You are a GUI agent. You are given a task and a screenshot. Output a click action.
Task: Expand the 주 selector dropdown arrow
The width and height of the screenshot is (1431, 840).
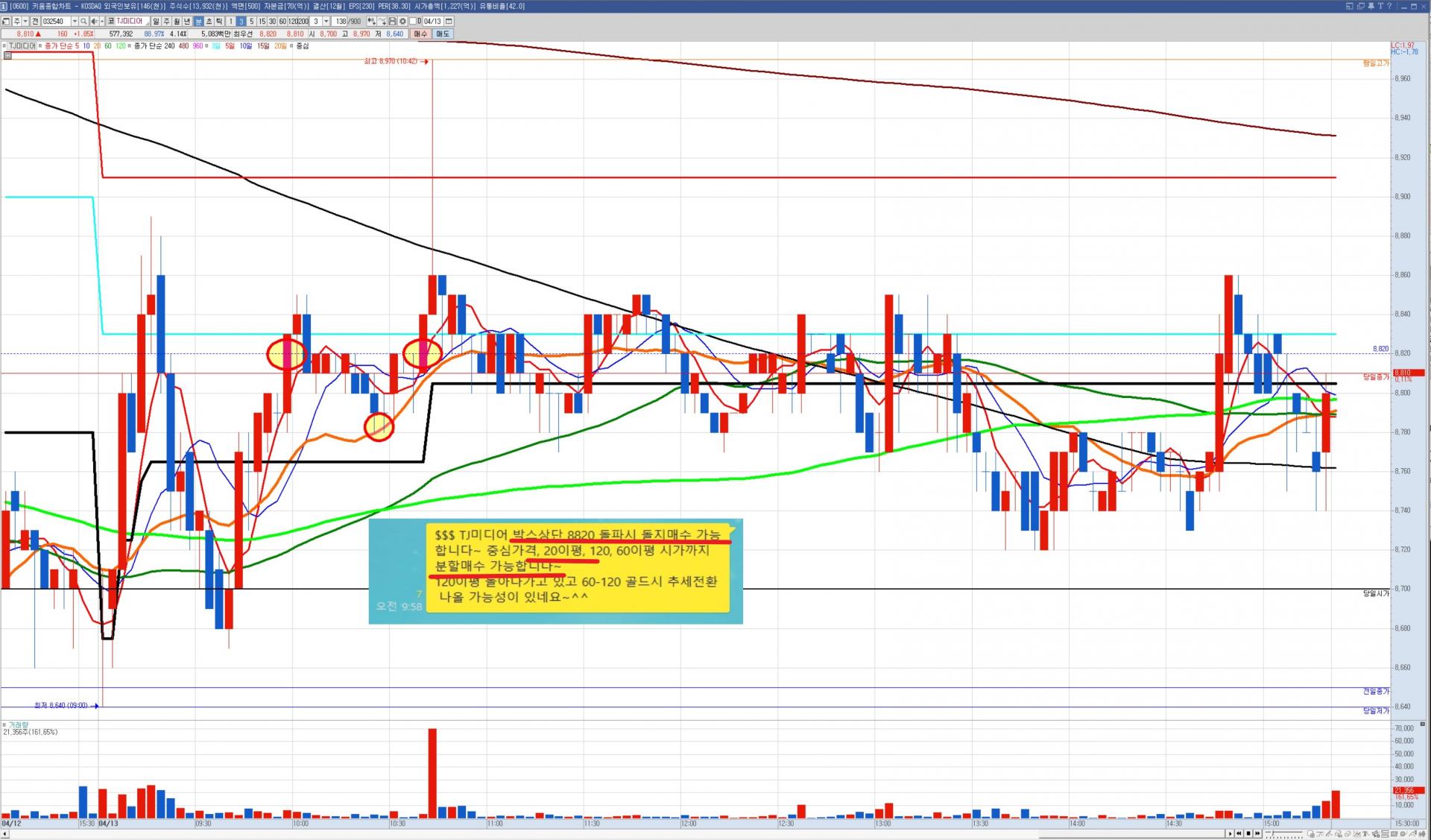point(25,22)
